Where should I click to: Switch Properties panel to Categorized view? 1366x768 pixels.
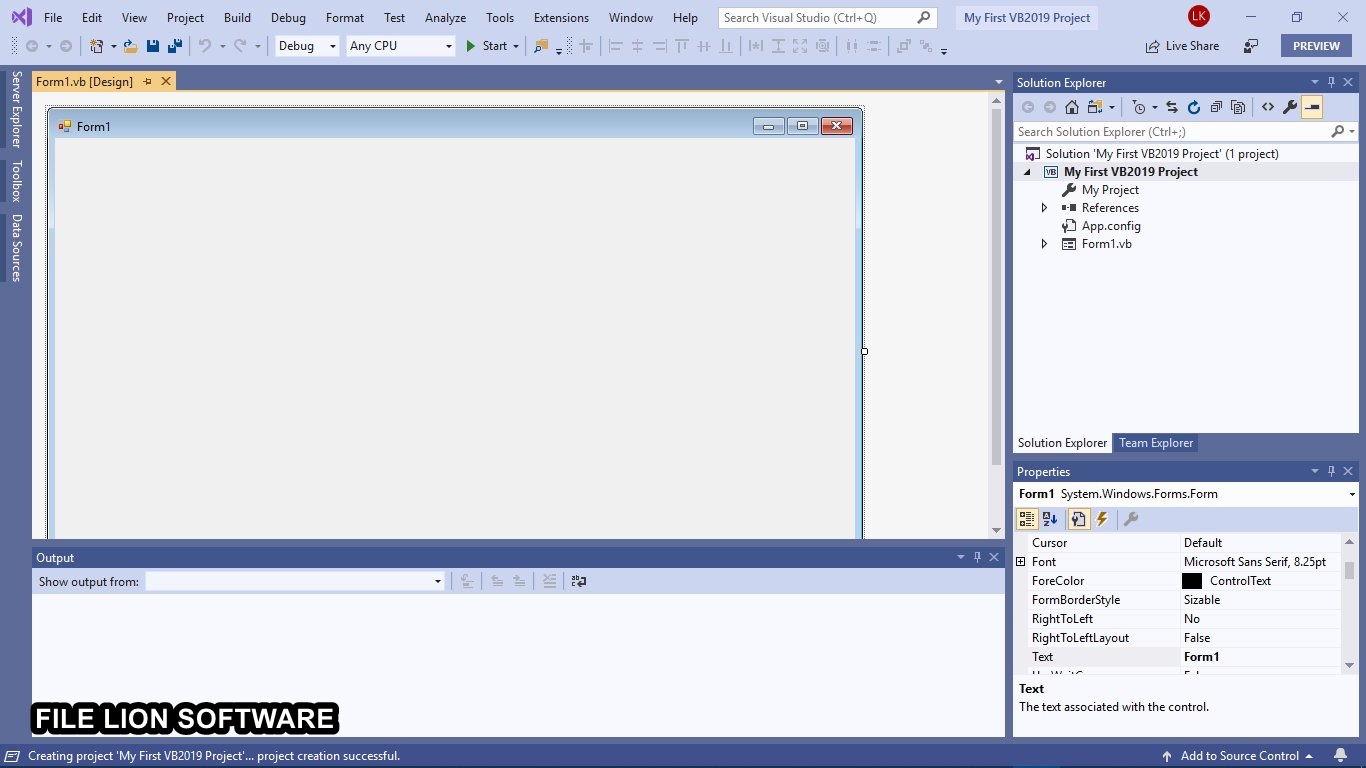pyautogui.click(x=1029, y=519)
